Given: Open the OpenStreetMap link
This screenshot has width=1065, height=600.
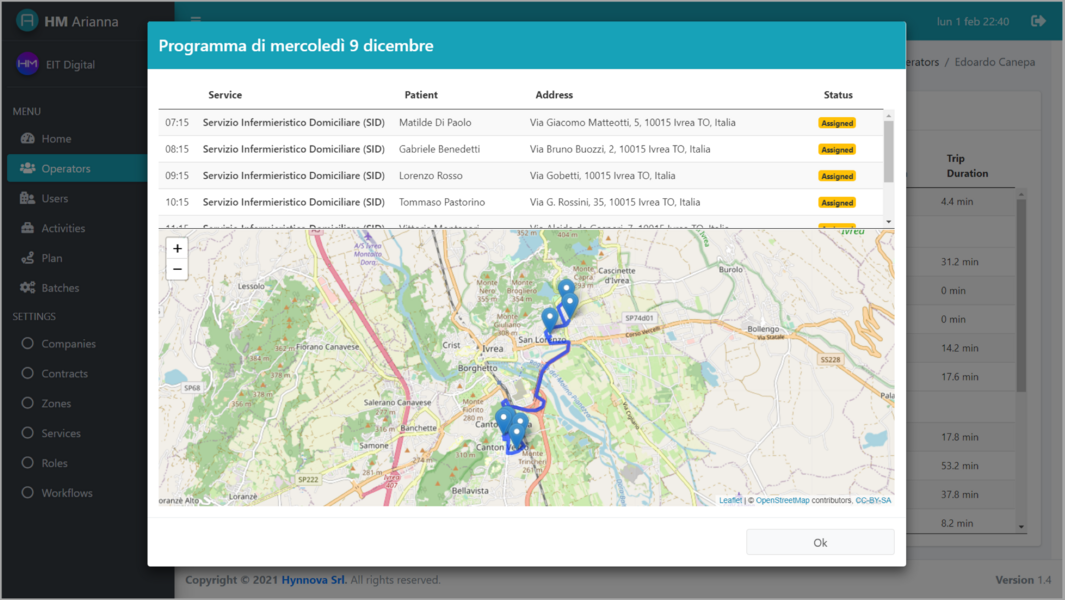Looking at the screenshot, I should tap(782, 500).
